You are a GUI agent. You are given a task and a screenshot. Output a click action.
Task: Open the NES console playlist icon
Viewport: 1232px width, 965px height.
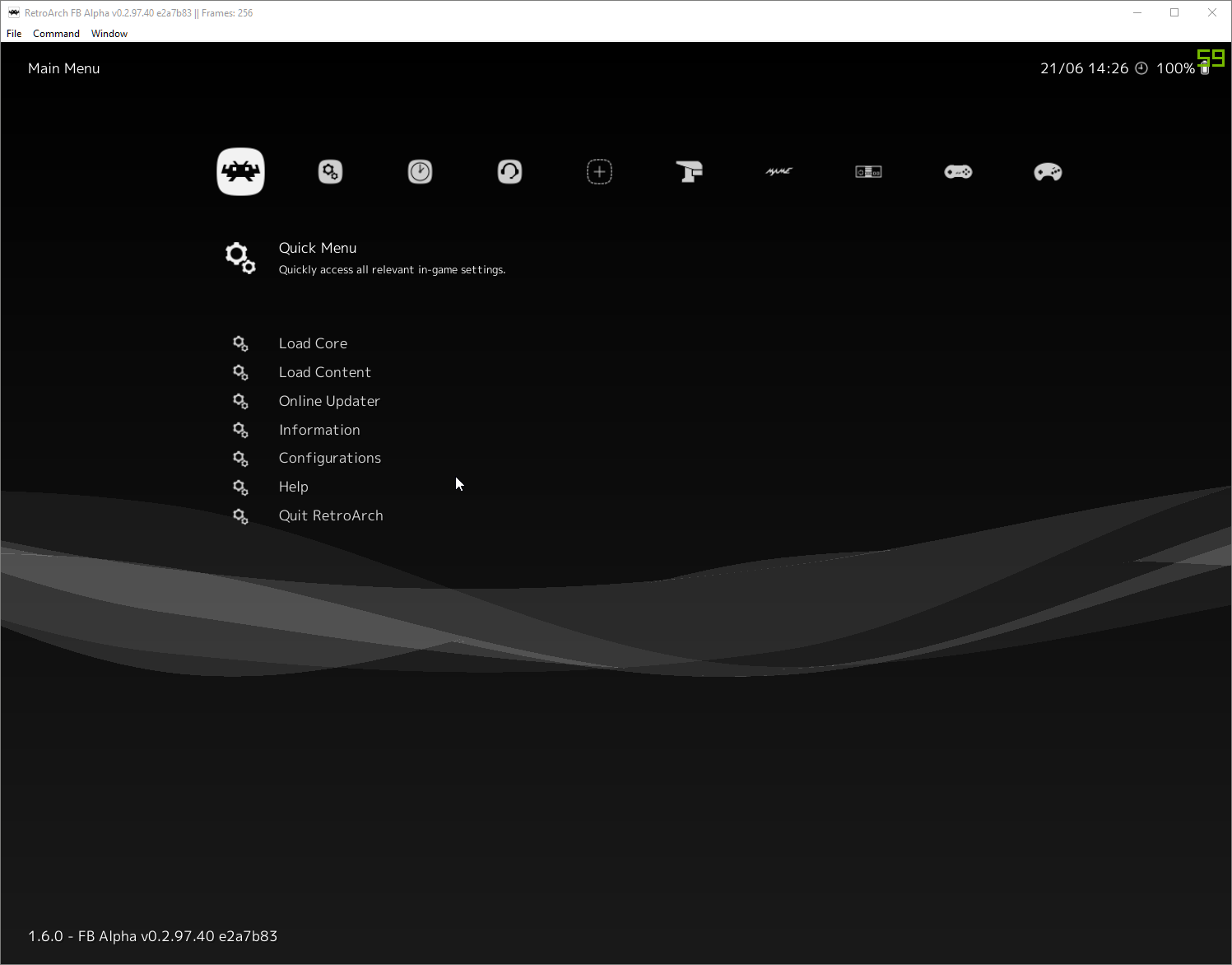click(868, 171)
